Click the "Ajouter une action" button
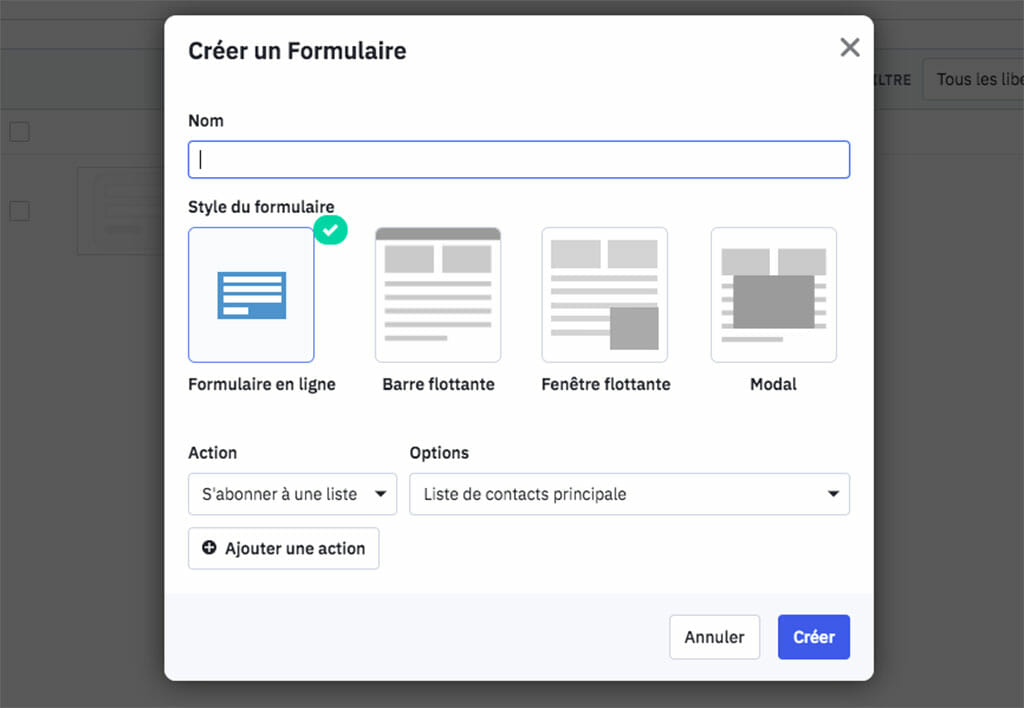The image size is (1024, 708). tap(283, 548)
